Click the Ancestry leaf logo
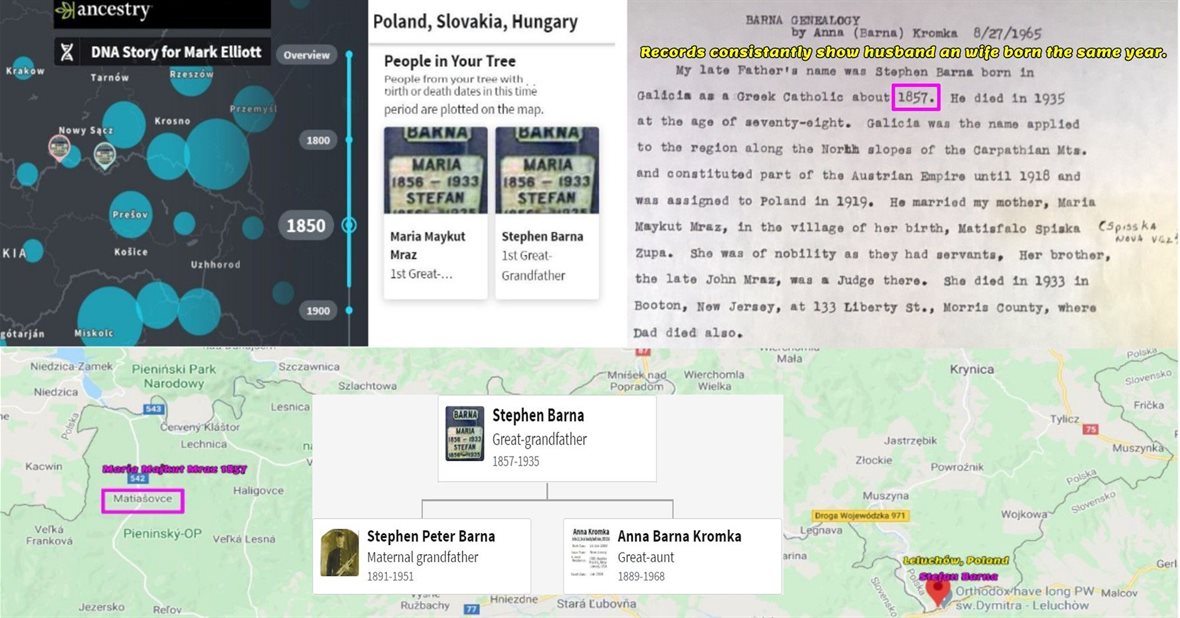 66,12
